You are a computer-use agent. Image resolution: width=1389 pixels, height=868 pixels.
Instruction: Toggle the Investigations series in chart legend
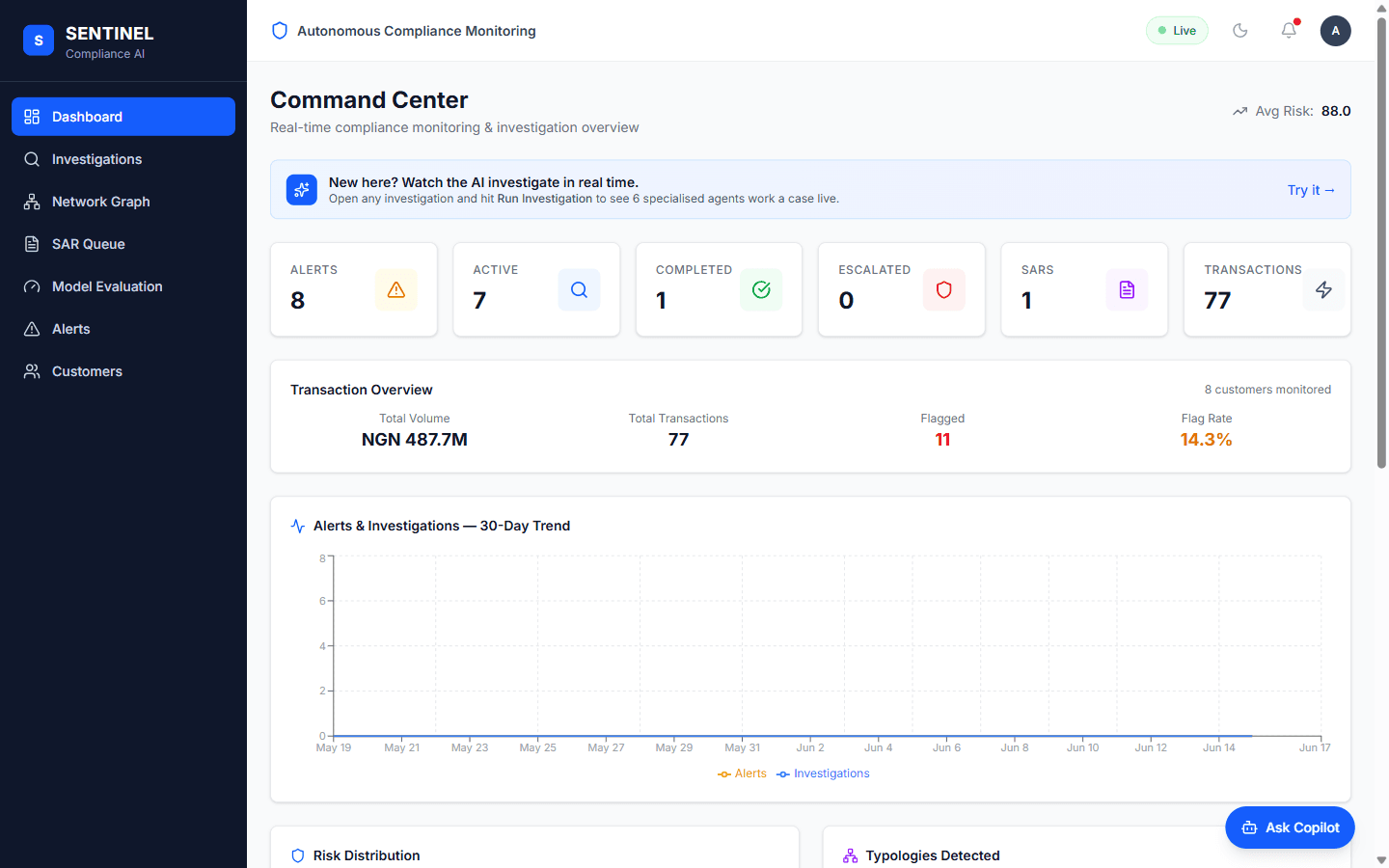[x=823, y=773]
